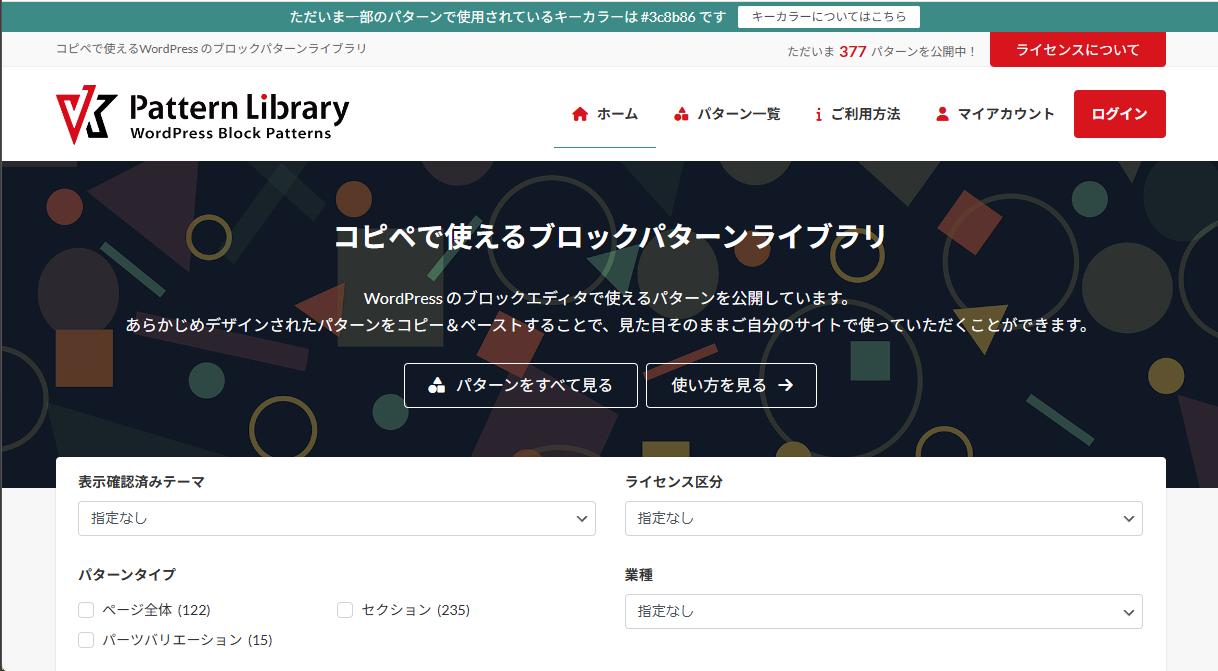
Task: Enable the セクション pattern type checkbox
Action: click(345, 610)
